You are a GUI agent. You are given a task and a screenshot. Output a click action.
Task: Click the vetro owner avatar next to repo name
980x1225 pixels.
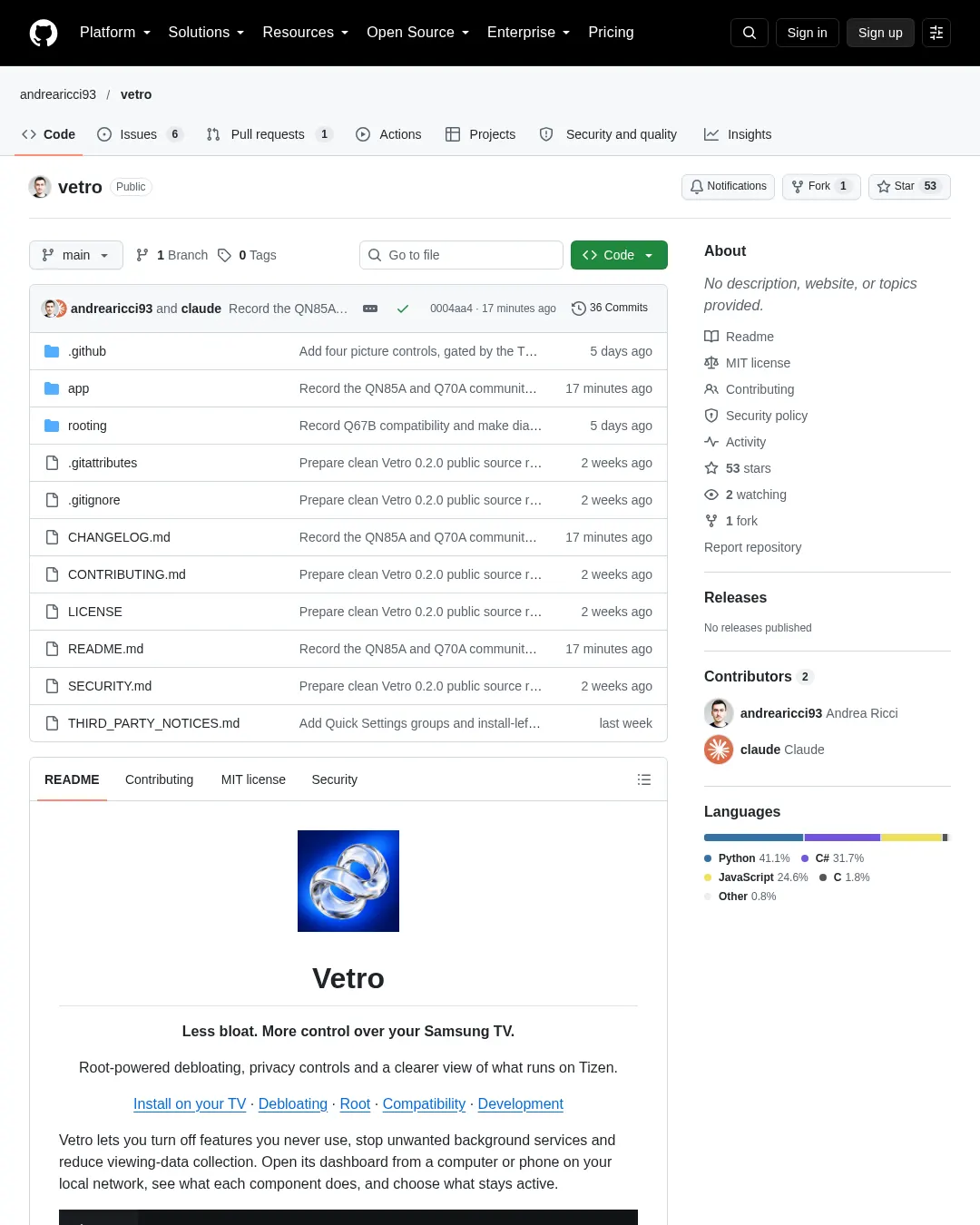[x=40, y=187]
